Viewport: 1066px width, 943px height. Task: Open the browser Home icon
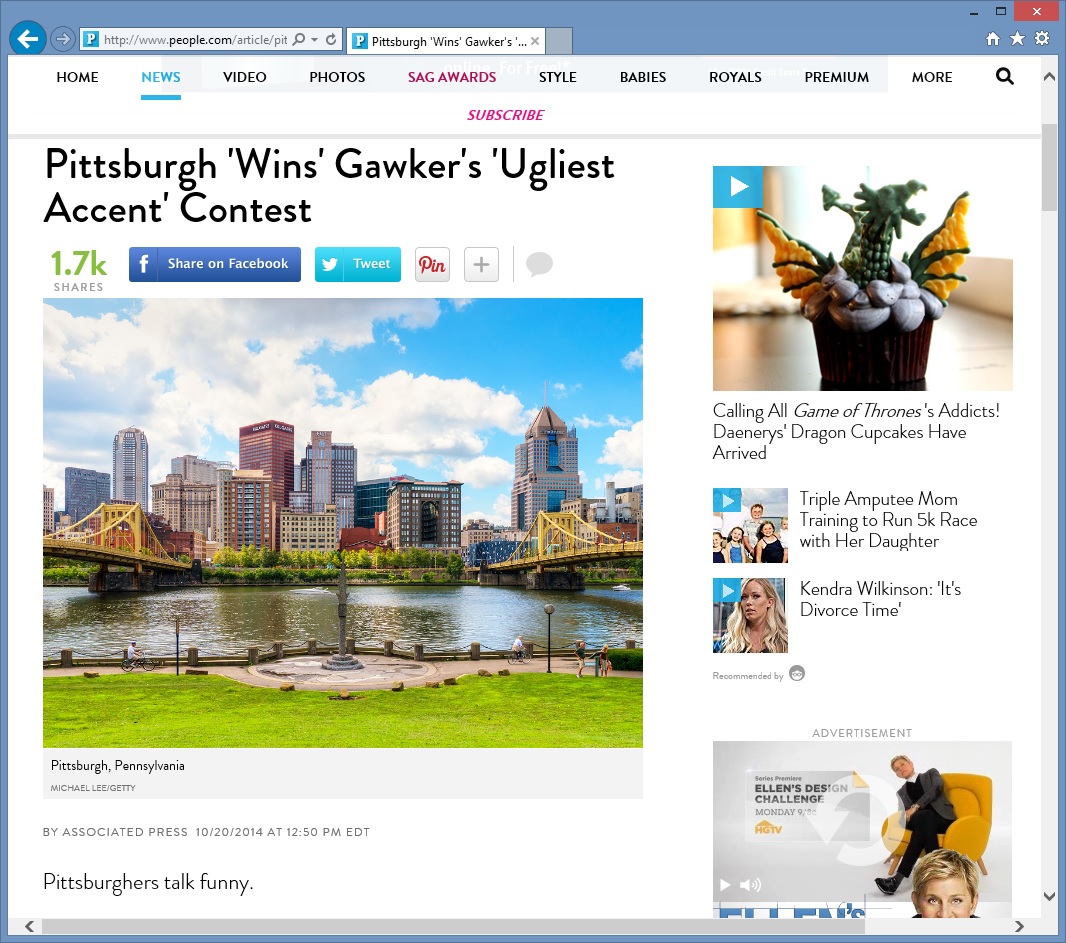coord(992,39)
